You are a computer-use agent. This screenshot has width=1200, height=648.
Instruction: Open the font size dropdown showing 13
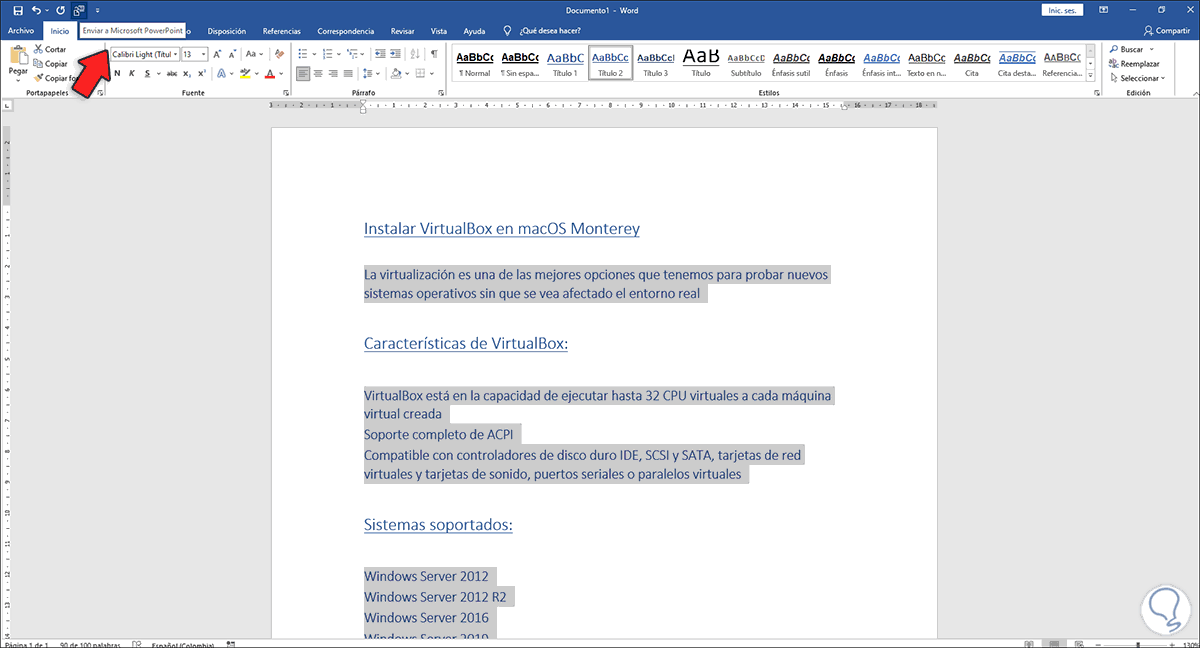point(204,54)
